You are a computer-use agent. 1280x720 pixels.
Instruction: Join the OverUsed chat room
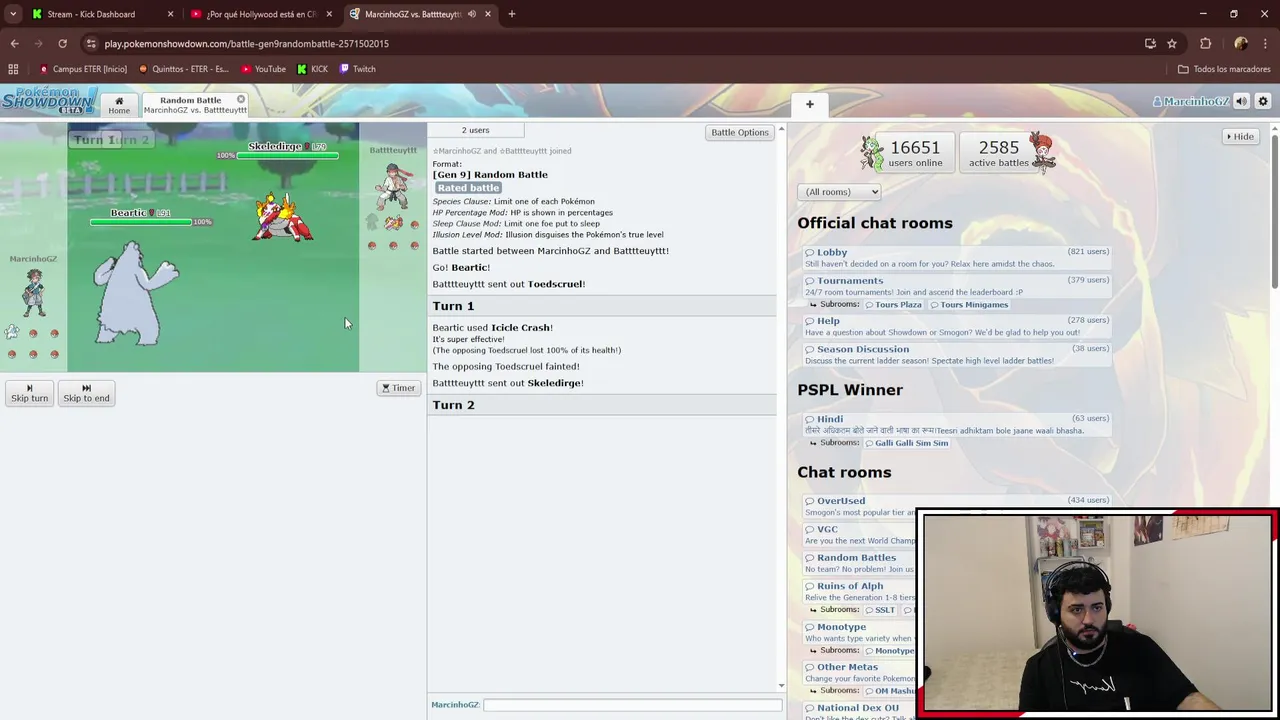pos(958,506)
